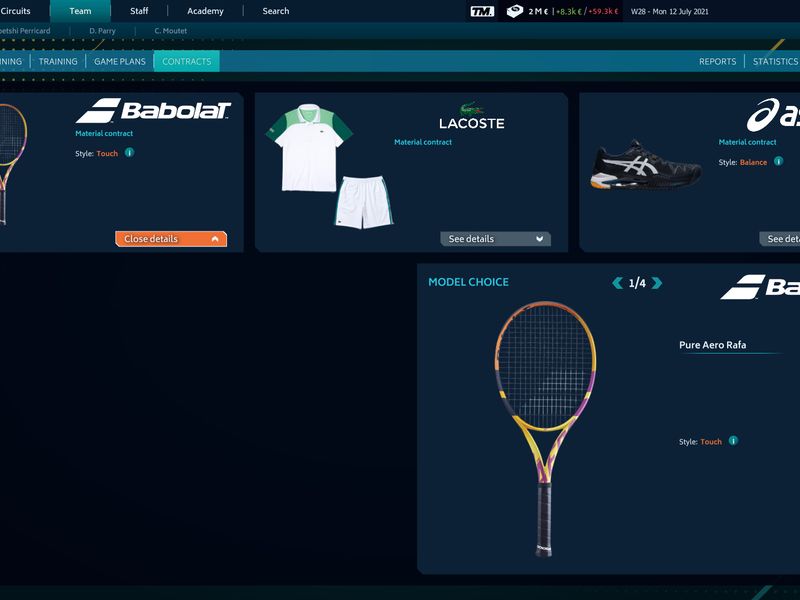The height and width of the screenshot is (600, 800).
Task: Select player D. Parry
Action: pos(103,31)
